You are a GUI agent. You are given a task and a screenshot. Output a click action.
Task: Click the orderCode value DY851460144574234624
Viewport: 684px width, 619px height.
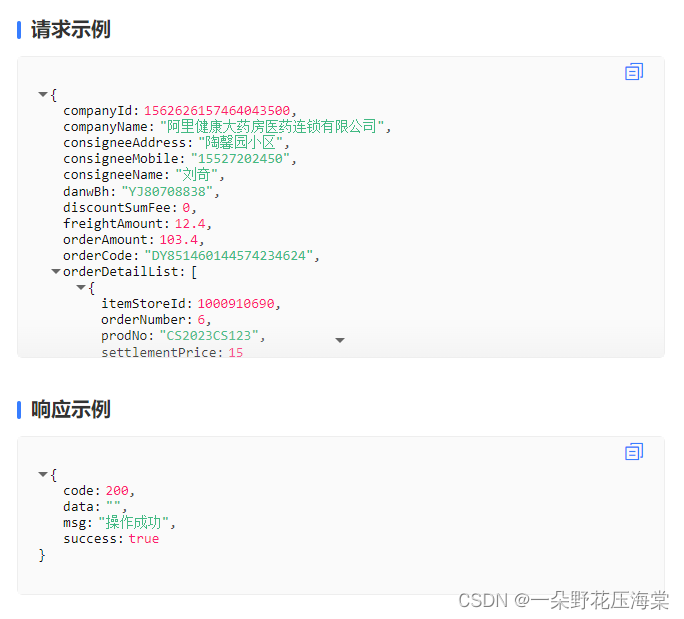(x=229, y=256)
